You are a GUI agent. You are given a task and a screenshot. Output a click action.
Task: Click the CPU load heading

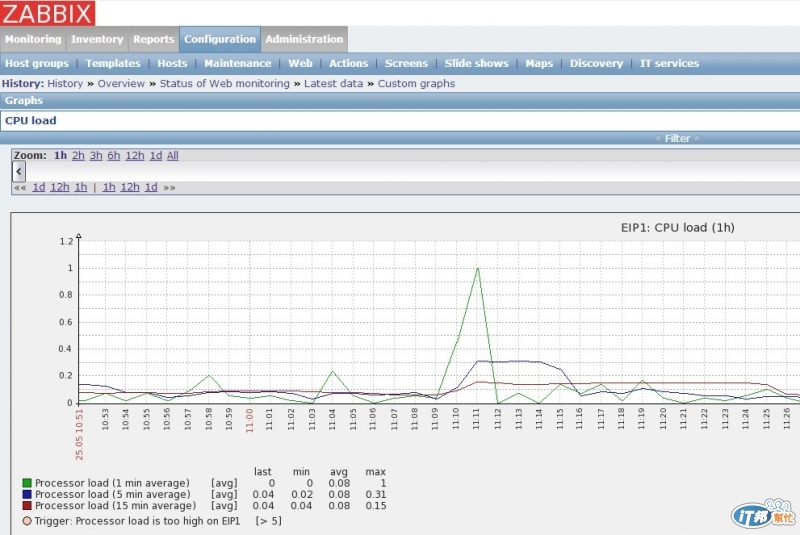coord(31,121)
